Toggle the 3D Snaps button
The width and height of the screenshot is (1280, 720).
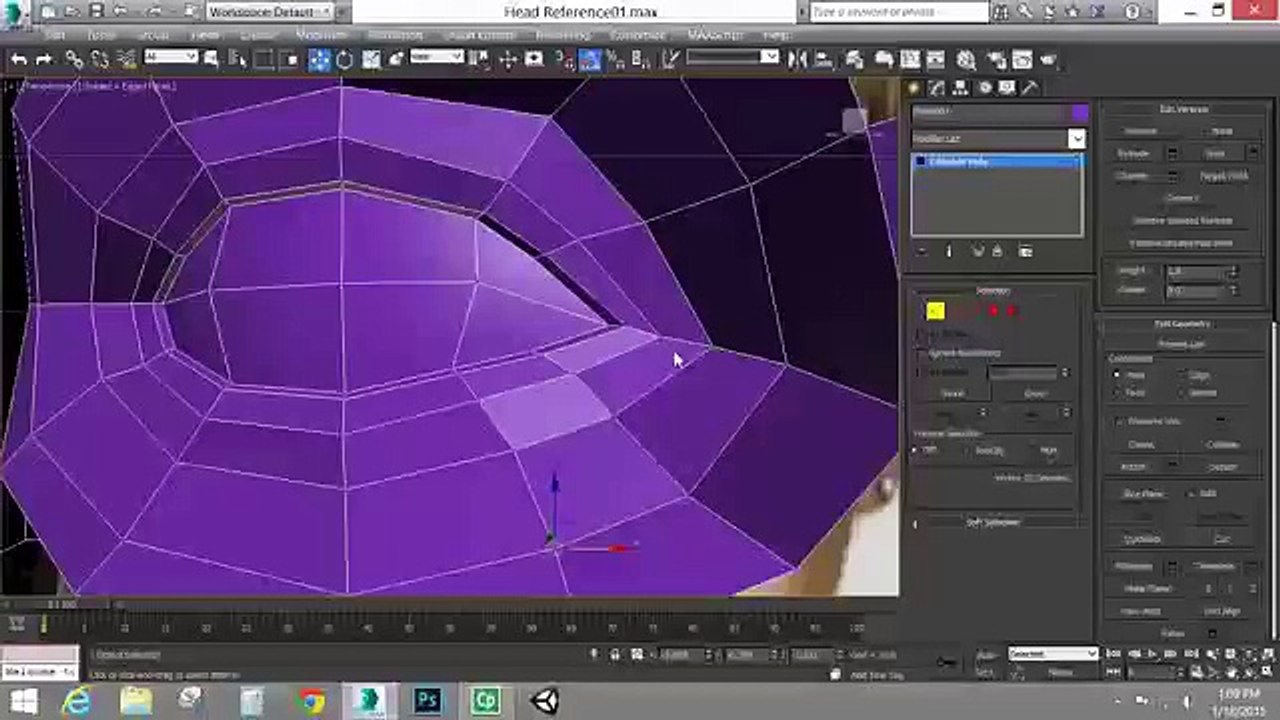(564, 60)
